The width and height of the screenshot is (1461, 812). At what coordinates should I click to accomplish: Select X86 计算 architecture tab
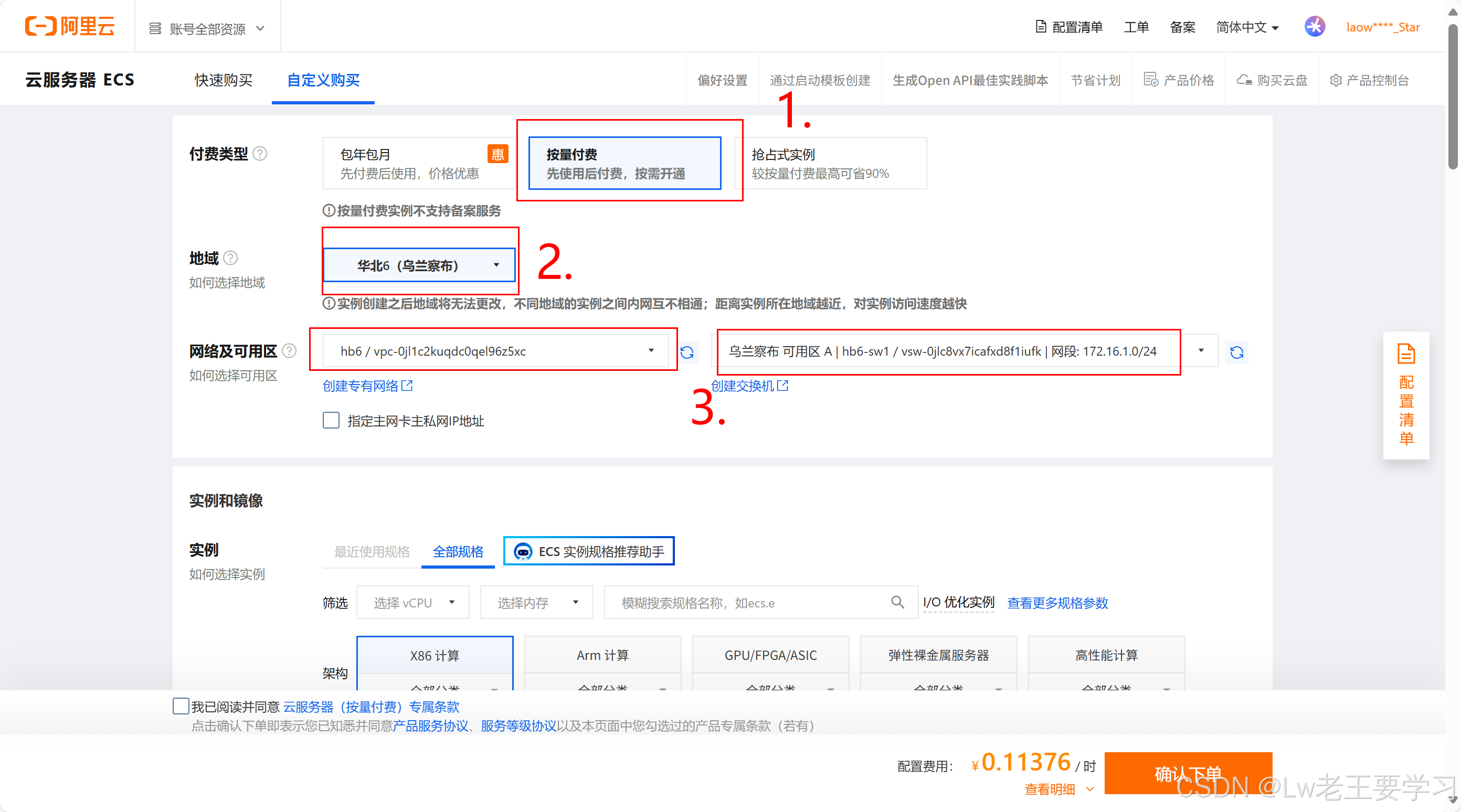pyautogui.click(x=435, y=656)
